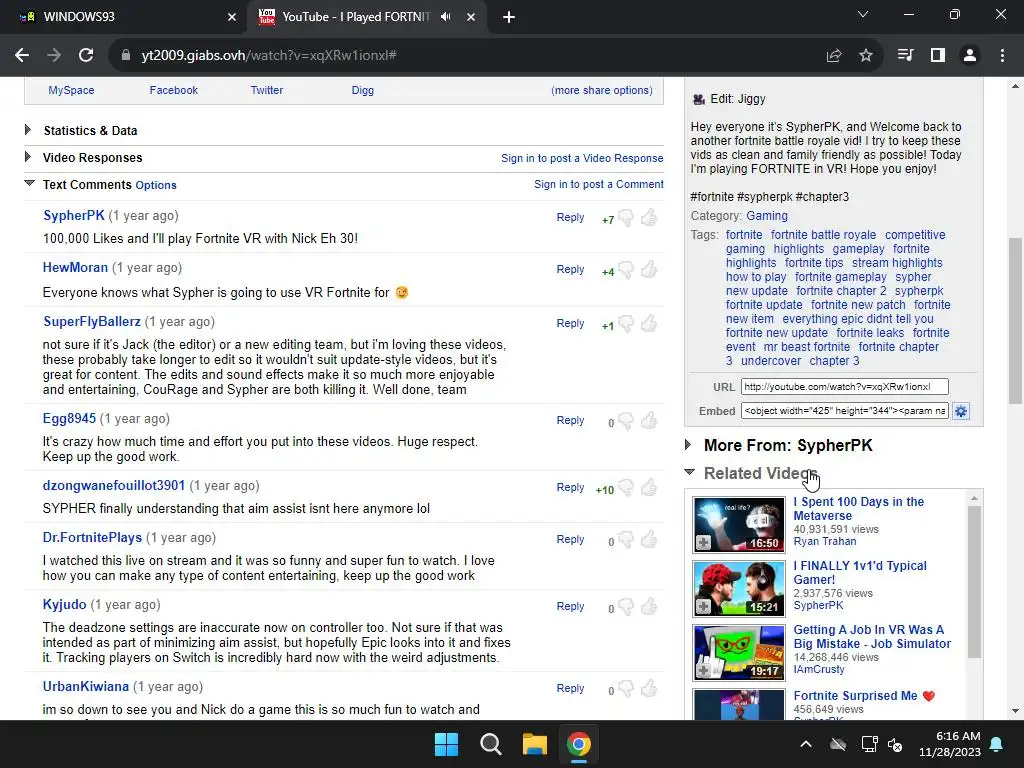The image size is (1024, 768).
Task: Thumbs down Kyjudo's comment
Action: (x=626, y=608)
